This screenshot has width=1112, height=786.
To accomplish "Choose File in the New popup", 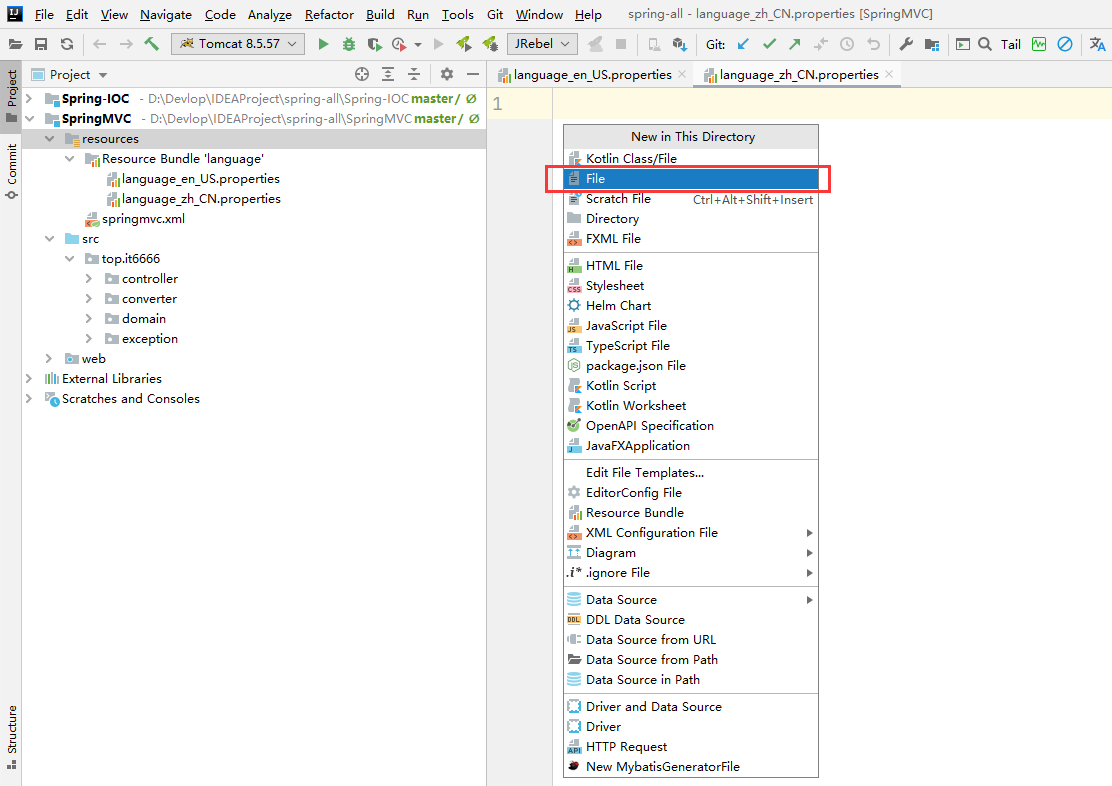I will pos(691,179).
